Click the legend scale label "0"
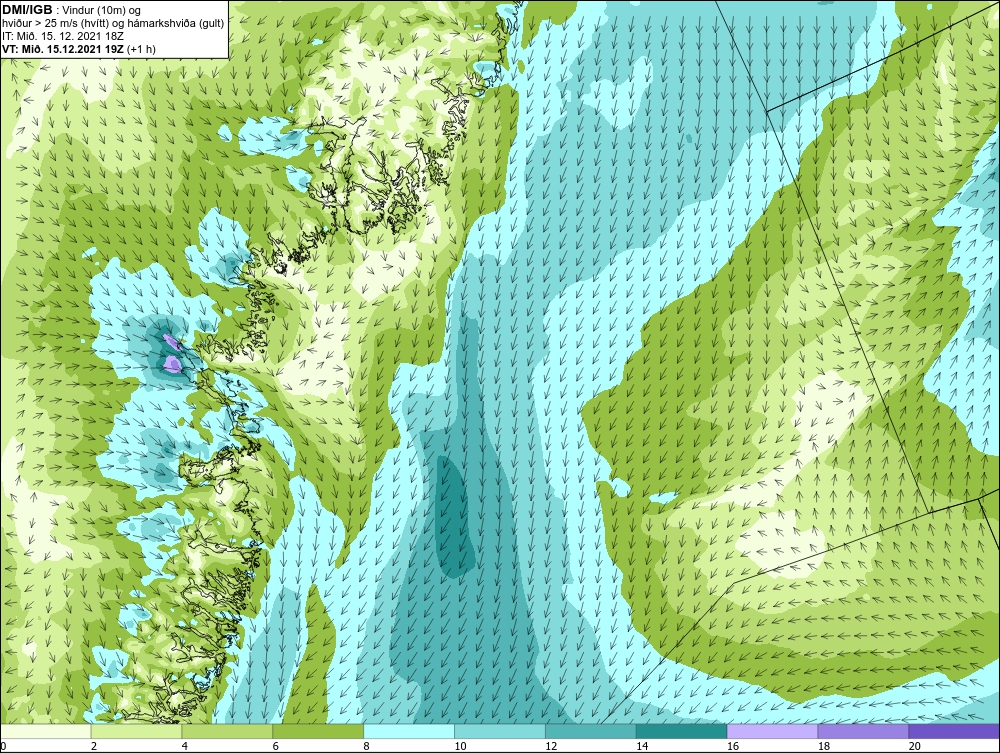The height and width of the screenshot is (753, 1000). pos(3,746)
